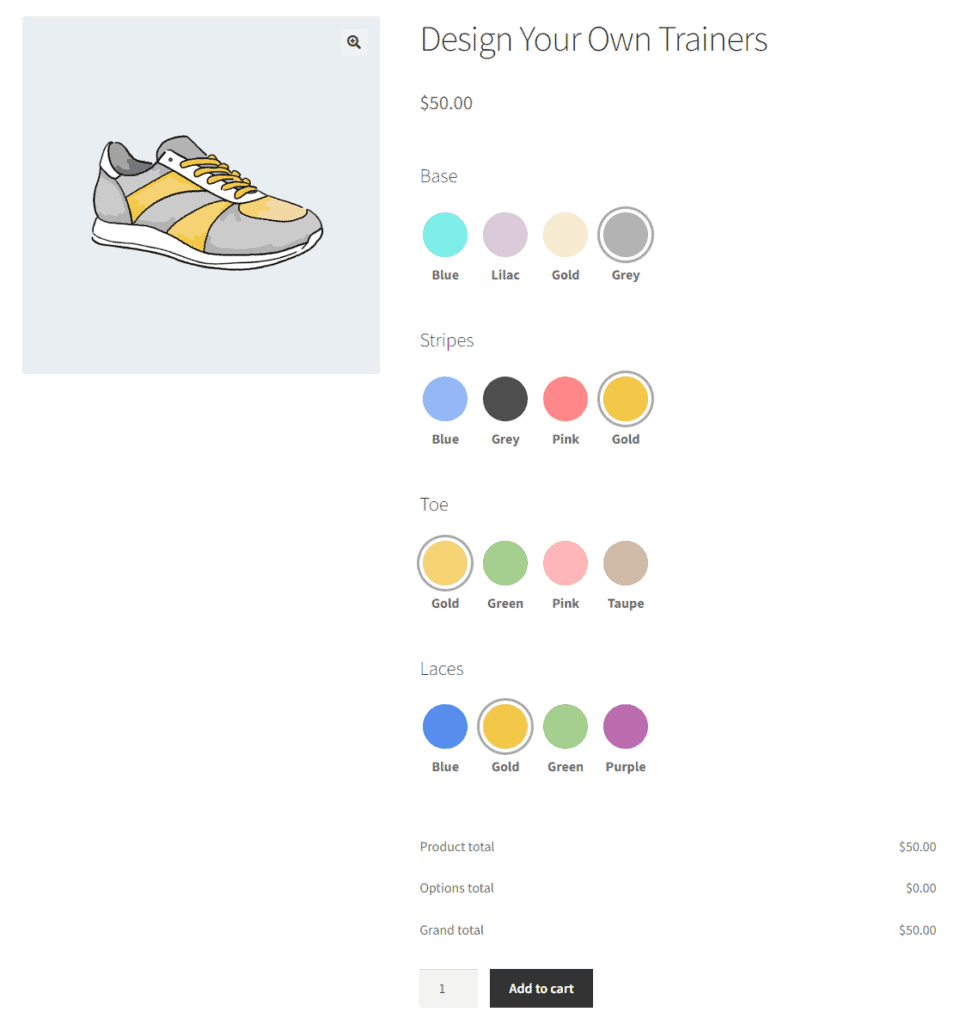Open the product image thumbnail

(200, 195)
